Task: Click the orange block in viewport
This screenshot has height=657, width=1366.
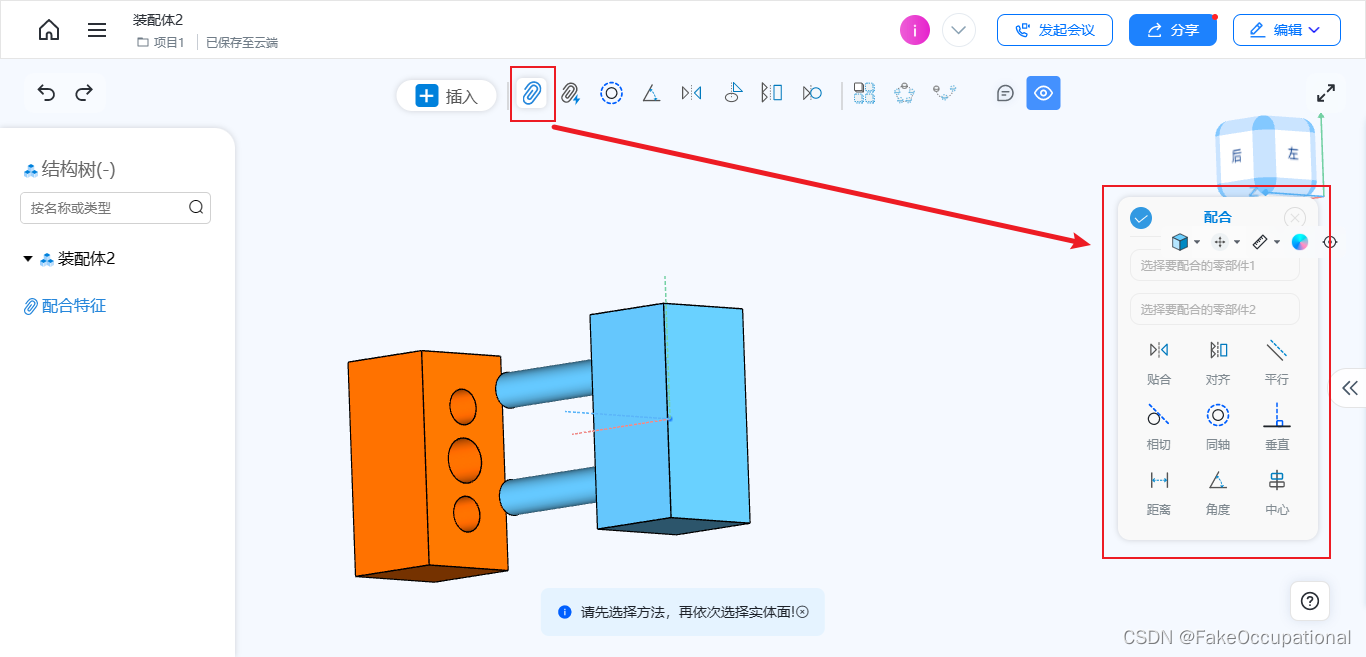Action: 427,464
